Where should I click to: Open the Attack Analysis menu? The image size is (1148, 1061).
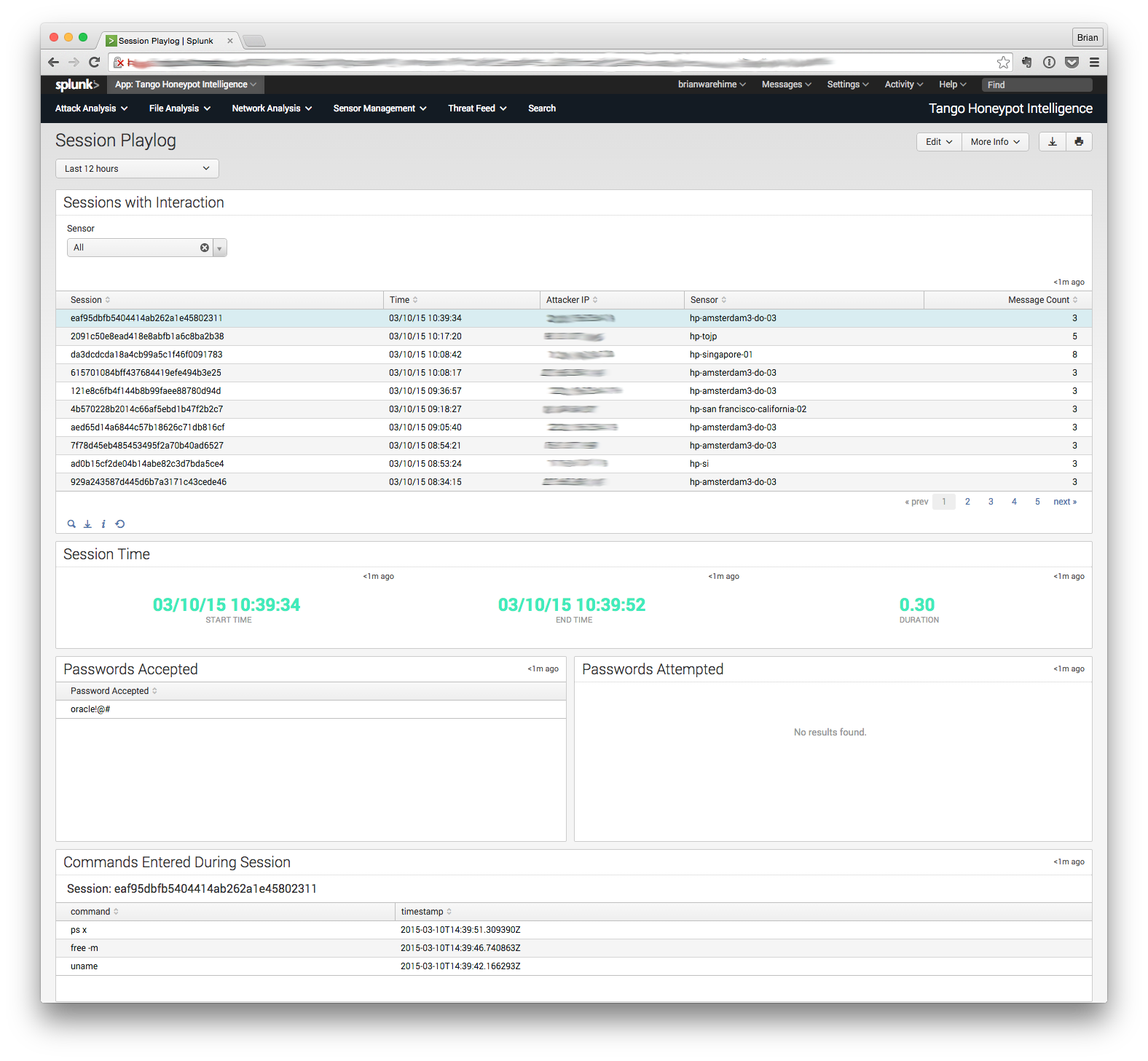(x=92, y=109)
